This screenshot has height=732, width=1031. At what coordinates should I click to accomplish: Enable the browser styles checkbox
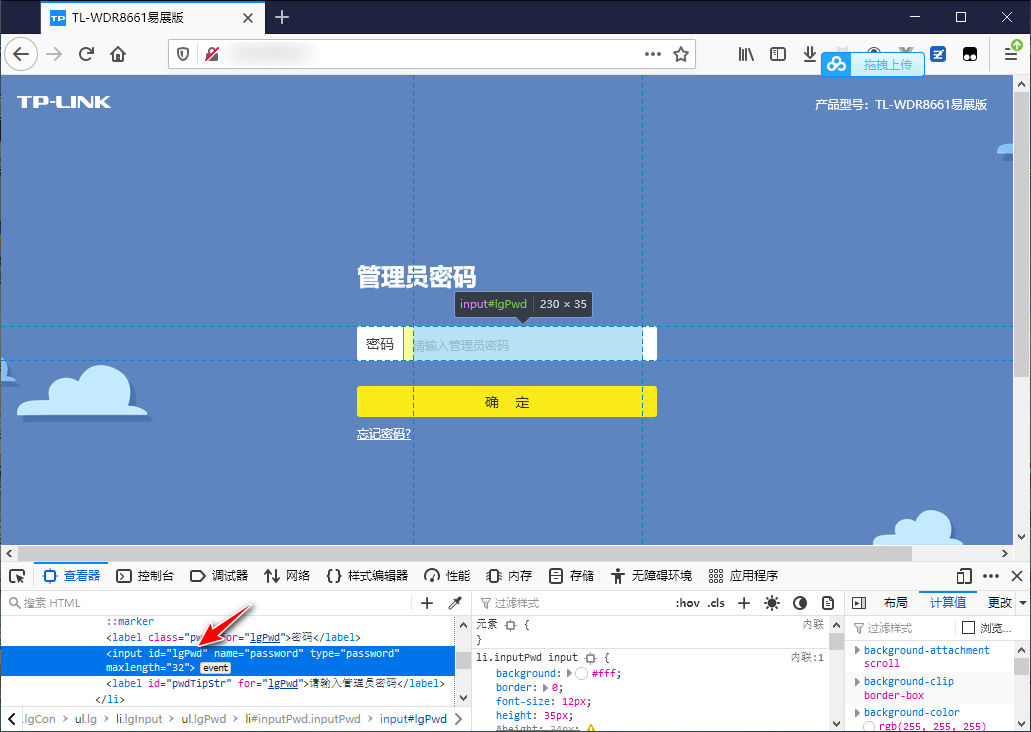(968, 628)
